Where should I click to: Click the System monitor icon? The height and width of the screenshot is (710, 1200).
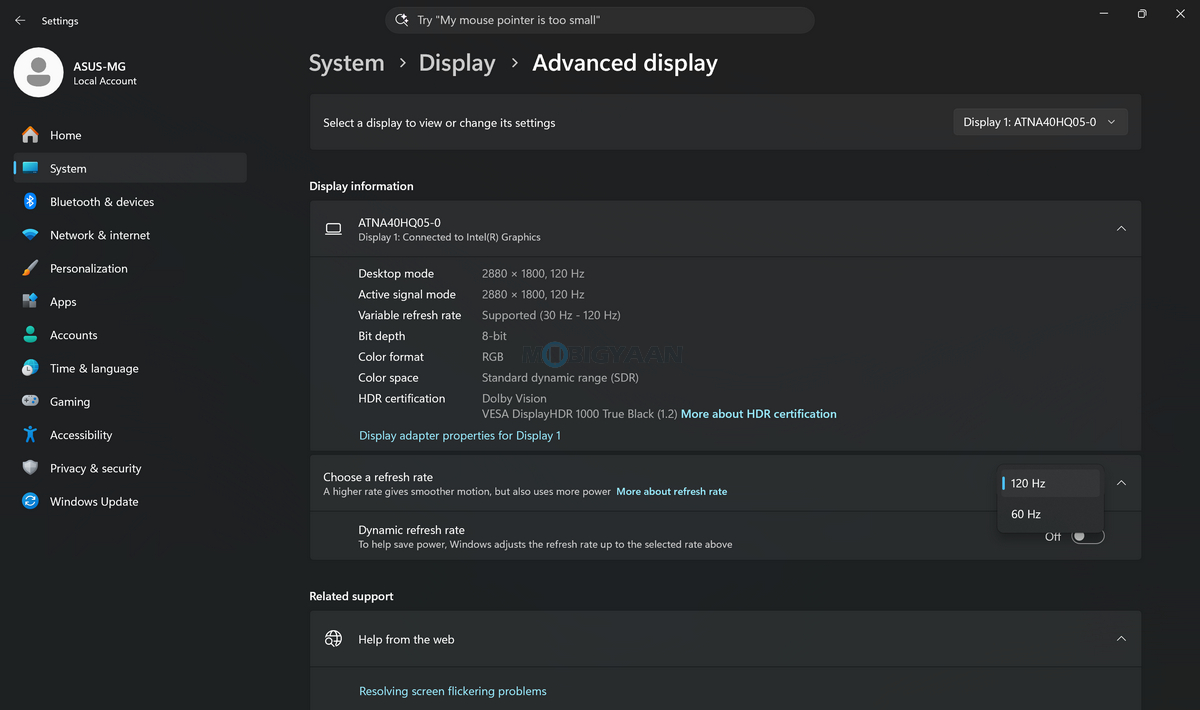30,168
